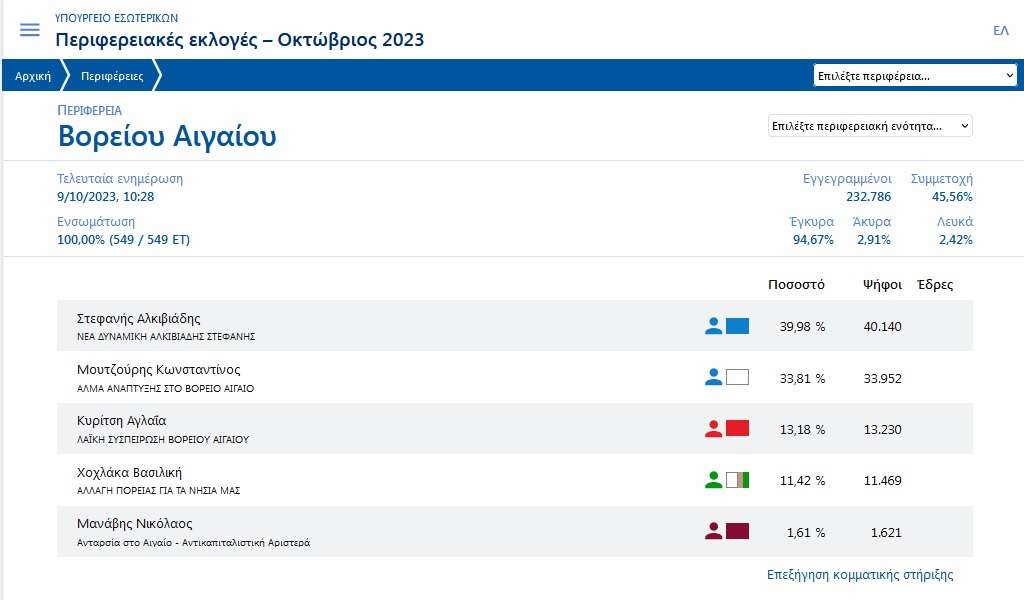Click red party color box for Κυρίτση

737,429
